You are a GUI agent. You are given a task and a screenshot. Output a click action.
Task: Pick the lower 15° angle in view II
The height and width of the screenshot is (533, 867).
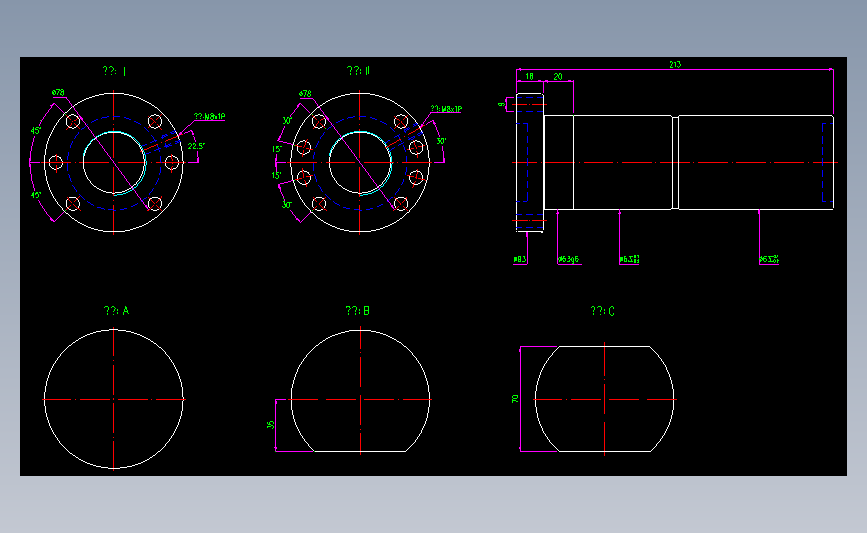[276, 175]
